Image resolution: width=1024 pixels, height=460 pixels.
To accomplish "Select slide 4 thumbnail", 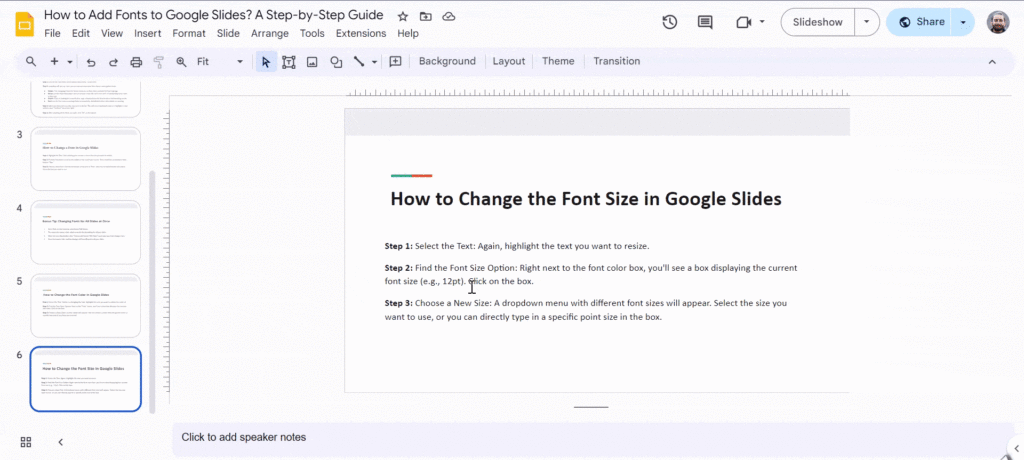I will pyautogui.click(x=86, y=232).
